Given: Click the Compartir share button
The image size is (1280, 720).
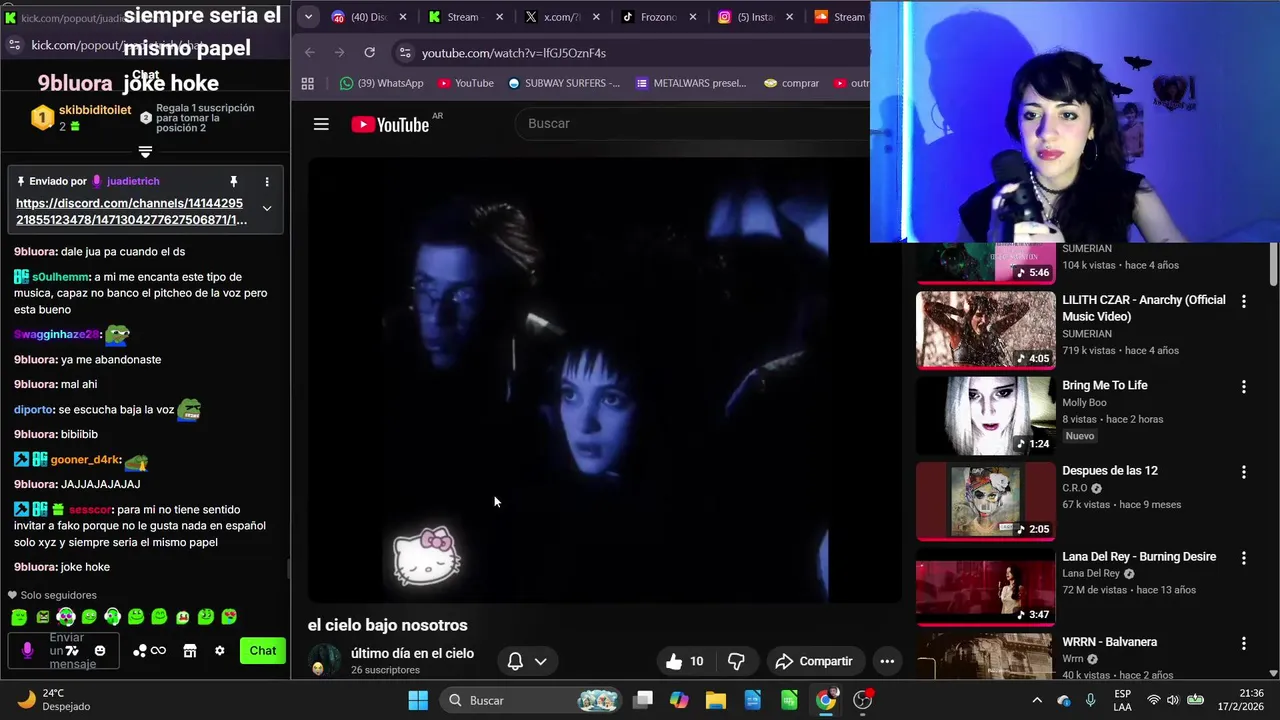Looking at the screenshot, I should [x=814, y=661].
